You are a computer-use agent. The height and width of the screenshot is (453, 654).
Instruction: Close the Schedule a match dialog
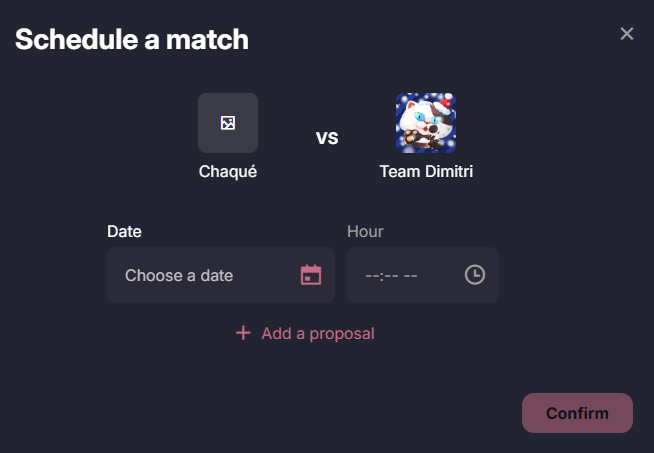point(627,34)
